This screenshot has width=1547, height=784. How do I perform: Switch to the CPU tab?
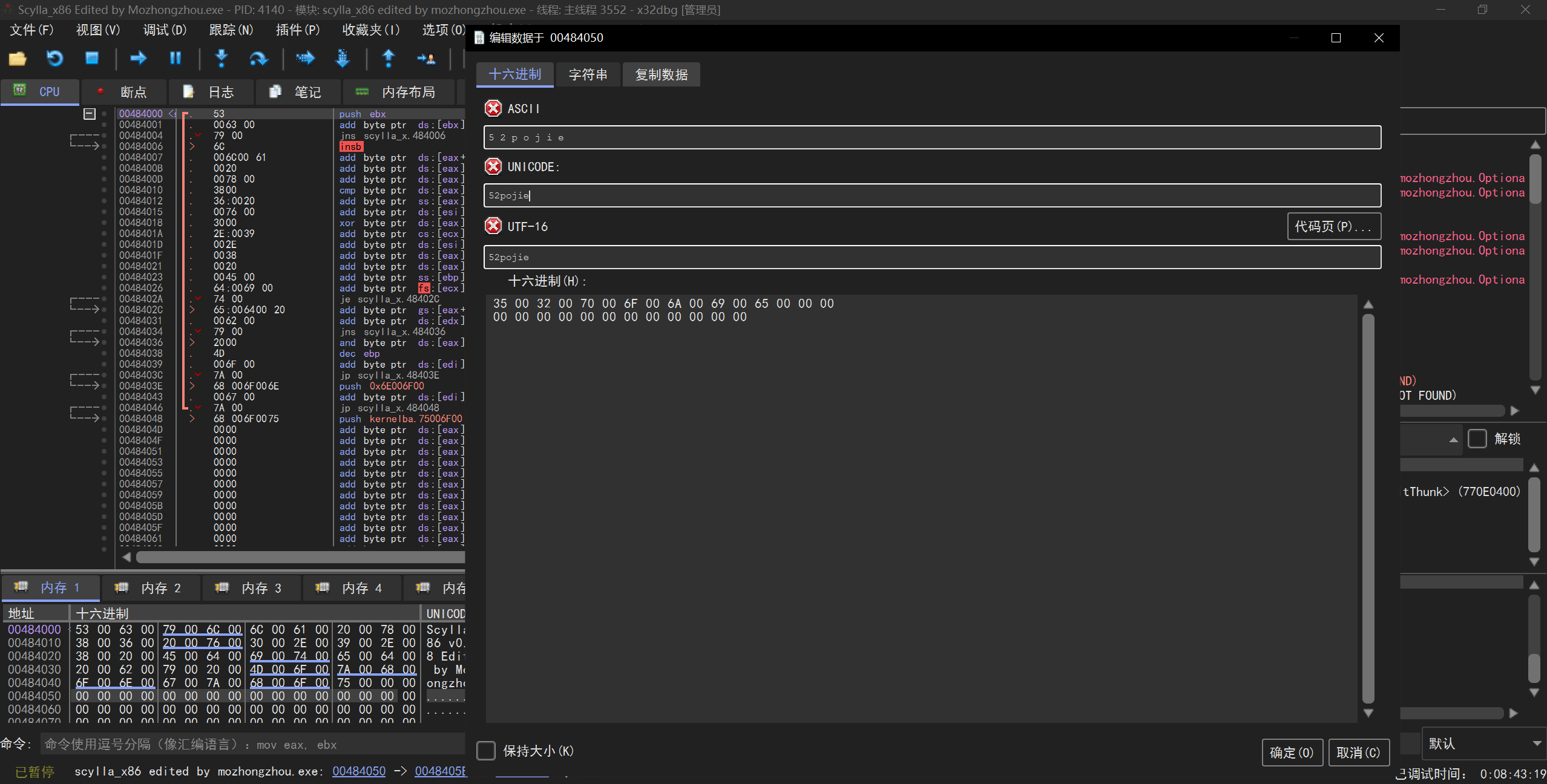tap(40, 92)
